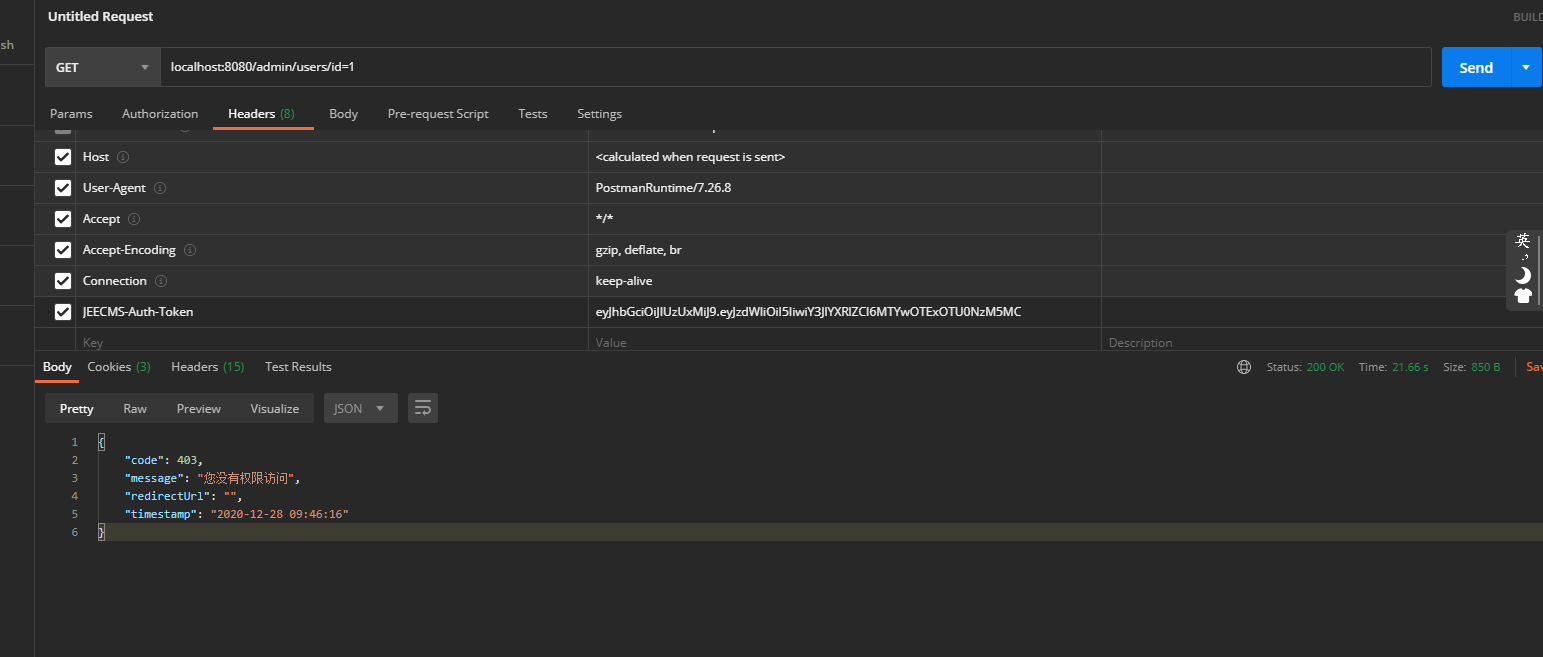Click the globe network icon beside Status
1543x657 pixels.
1244,367
